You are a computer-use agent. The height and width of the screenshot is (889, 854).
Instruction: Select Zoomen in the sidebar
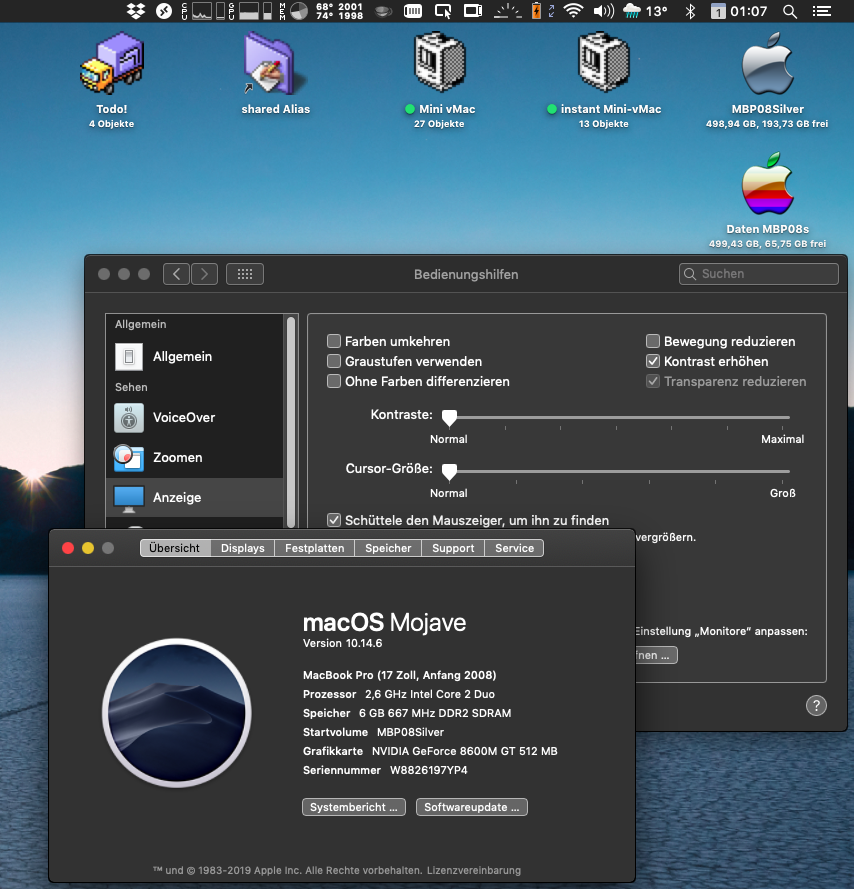pos(195,458)
